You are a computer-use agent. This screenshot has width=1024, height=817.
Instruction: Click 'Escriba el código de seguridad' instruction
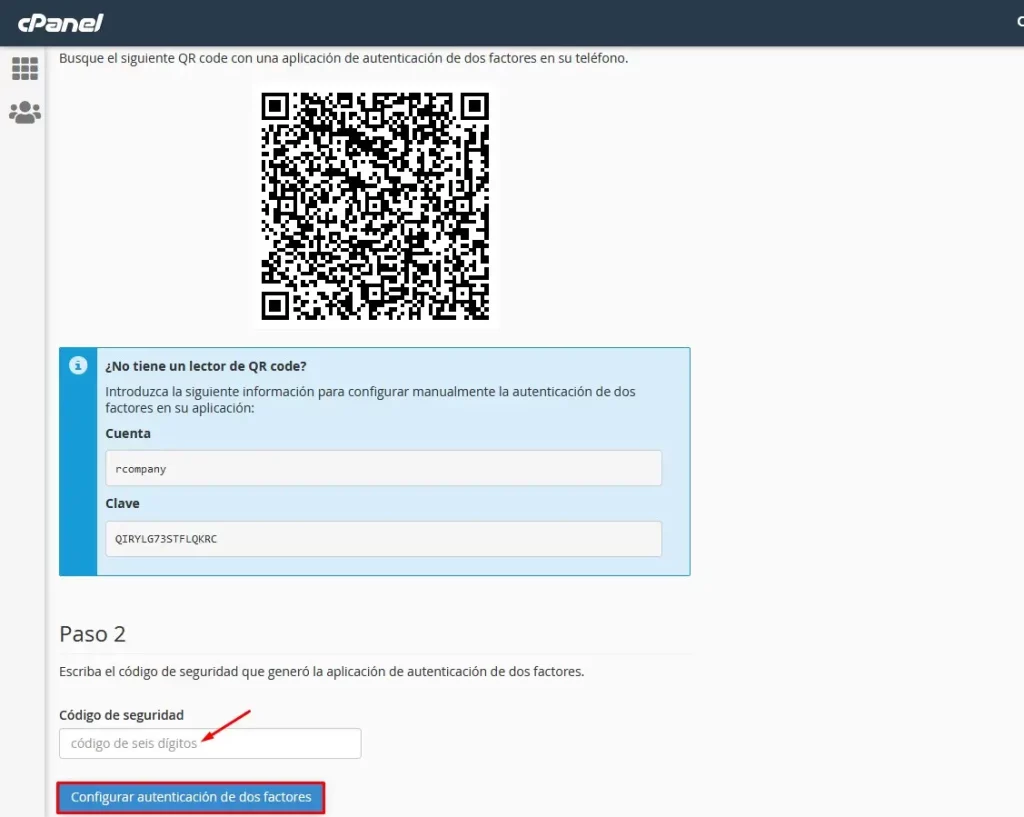[321, 671]
